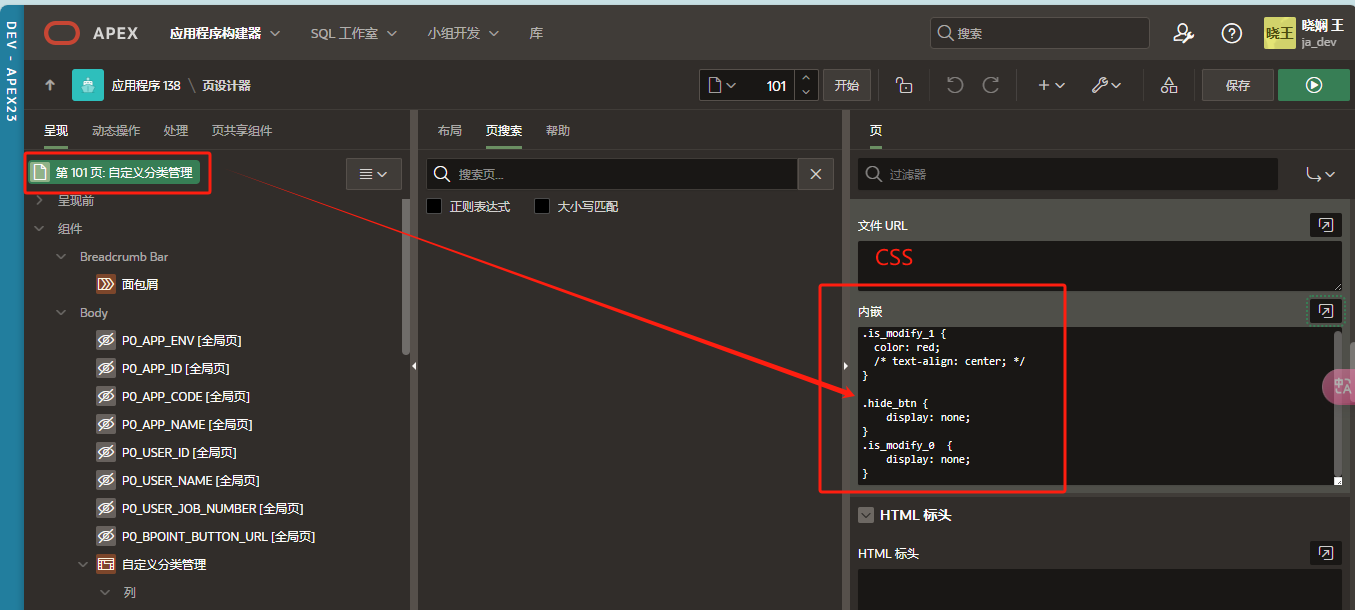Click hidden item icon for P0_APP_ID
1355x610 pixels.
tap(106, 368)
